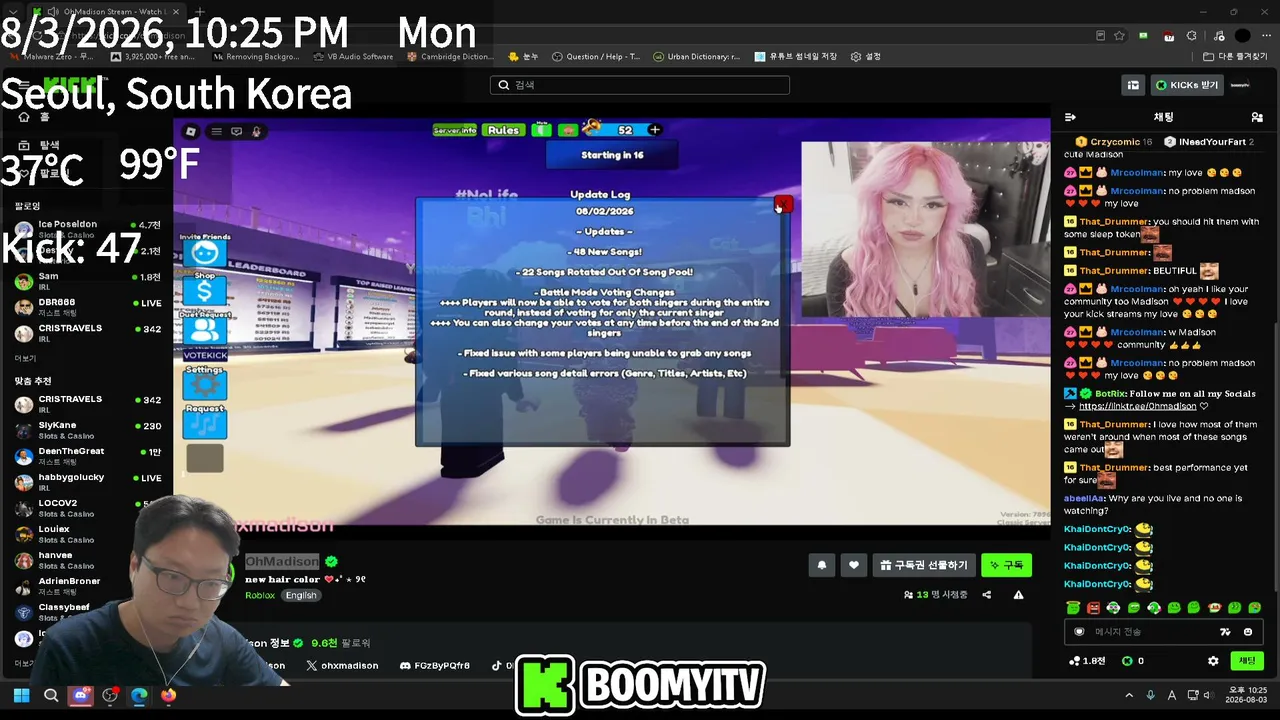Open SlyKane channel in sidebar
Viewport: 1280px width, 720px height.
[88, 430]
